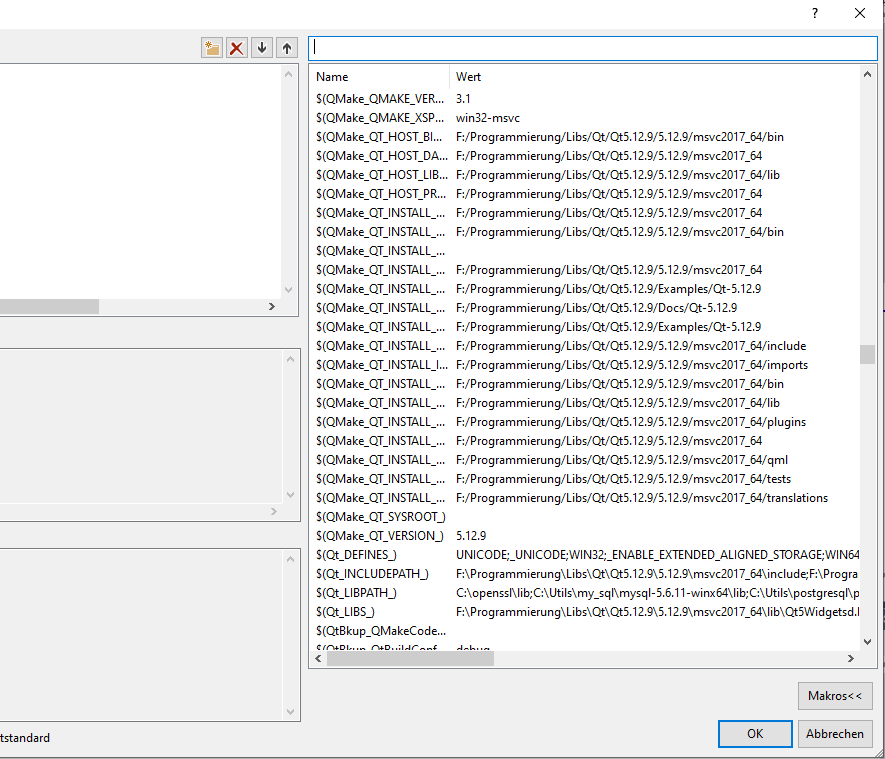This screenshot has width=885, height=759.
Task: Select the $(Qt_INCLUDEPATH_) macro row
Action: 372,574
